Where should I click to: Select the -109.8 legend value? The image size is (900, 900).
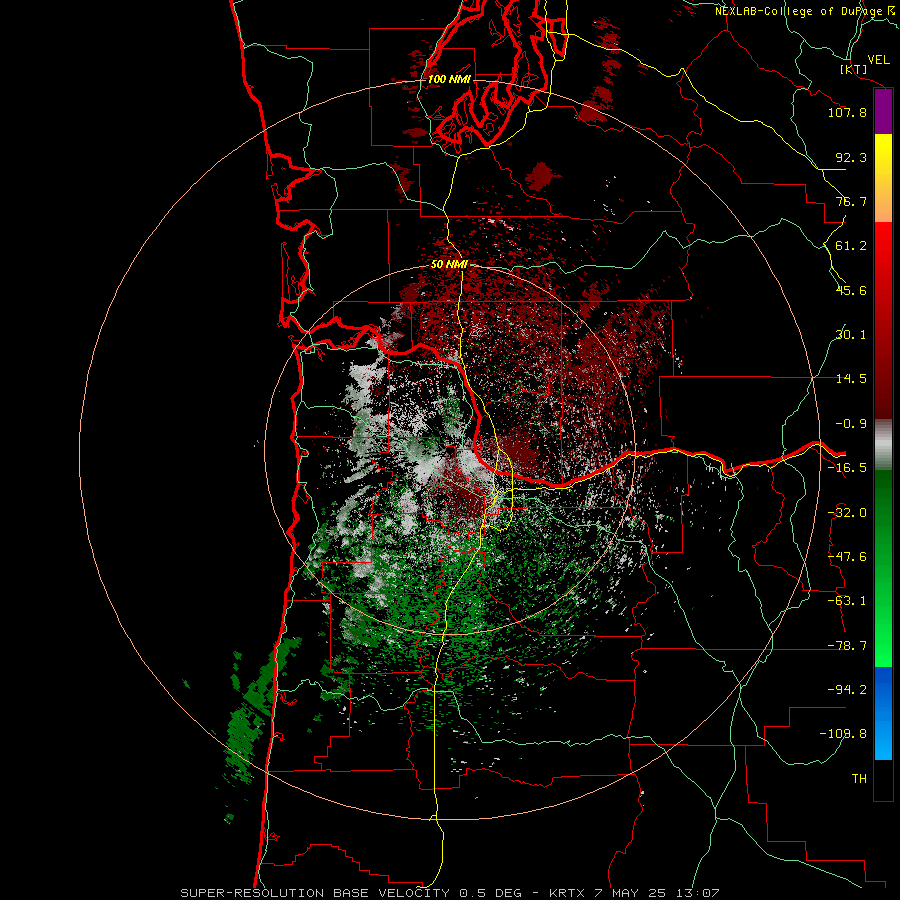click(x=843, y=734)
